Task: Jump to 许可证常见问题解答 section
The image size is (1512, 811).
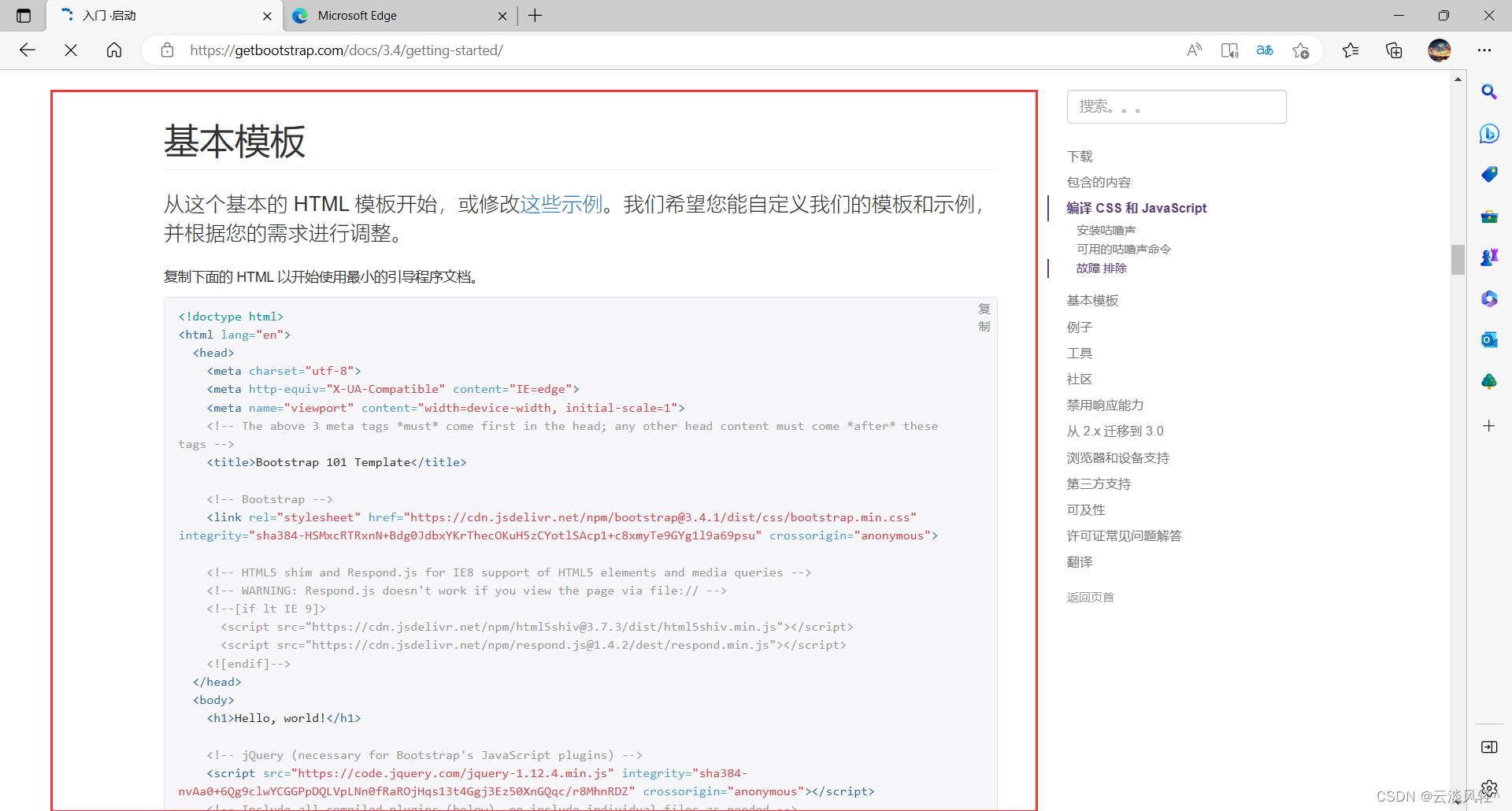Action: click(1125, 536)
